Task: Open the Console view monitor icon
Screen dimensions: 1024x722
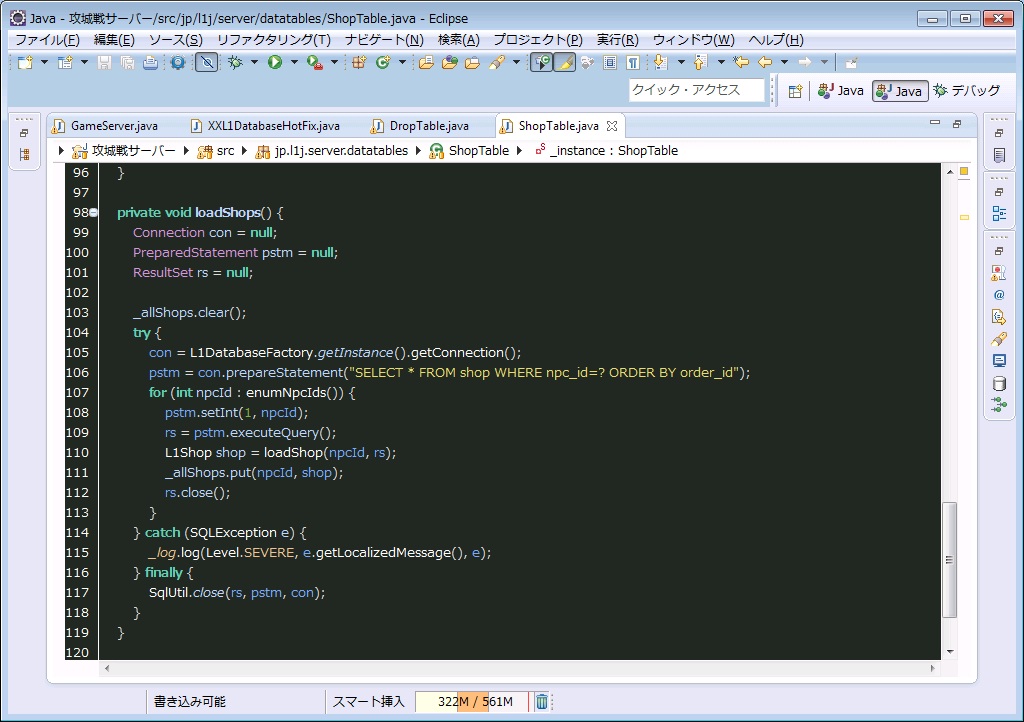Action: pos(999,361)
